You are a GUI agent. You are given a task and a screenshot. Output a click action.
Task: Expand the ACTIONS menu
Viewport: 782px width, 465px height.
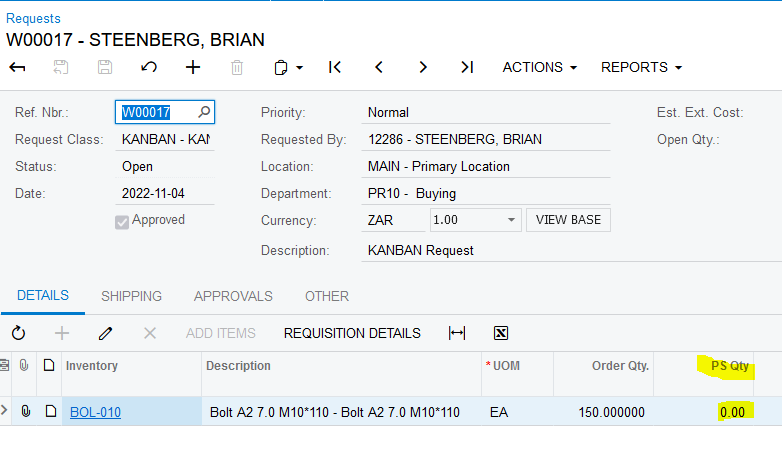[540, 67]
